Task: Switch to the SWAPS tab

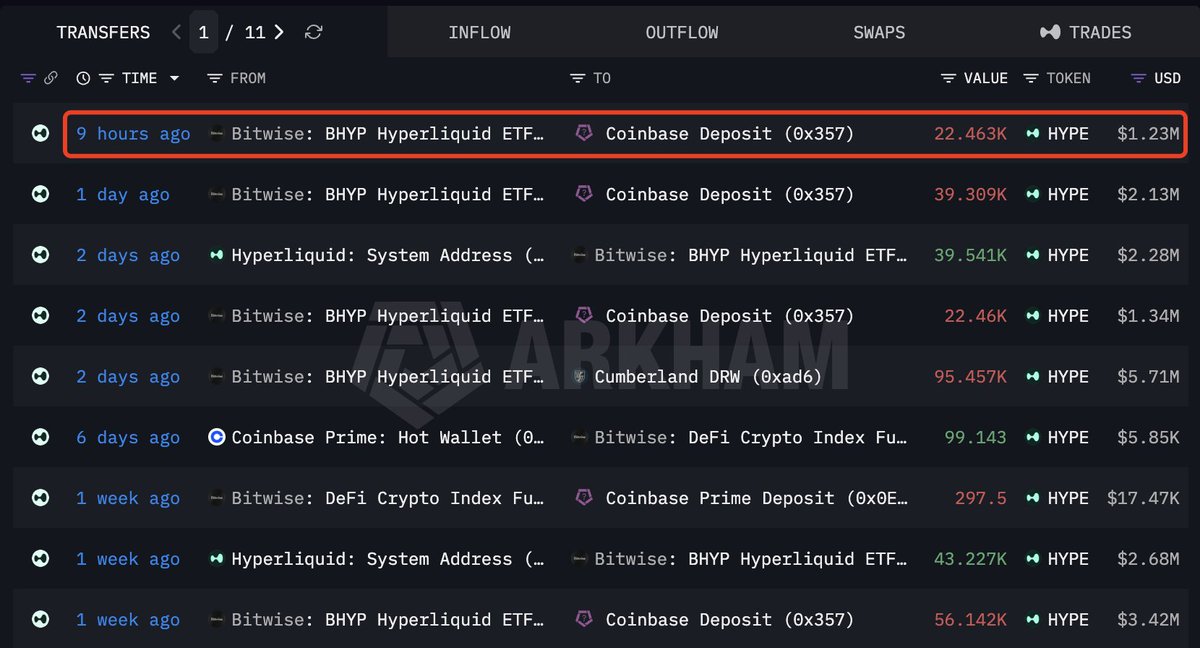Action: [x=879, y=32]
